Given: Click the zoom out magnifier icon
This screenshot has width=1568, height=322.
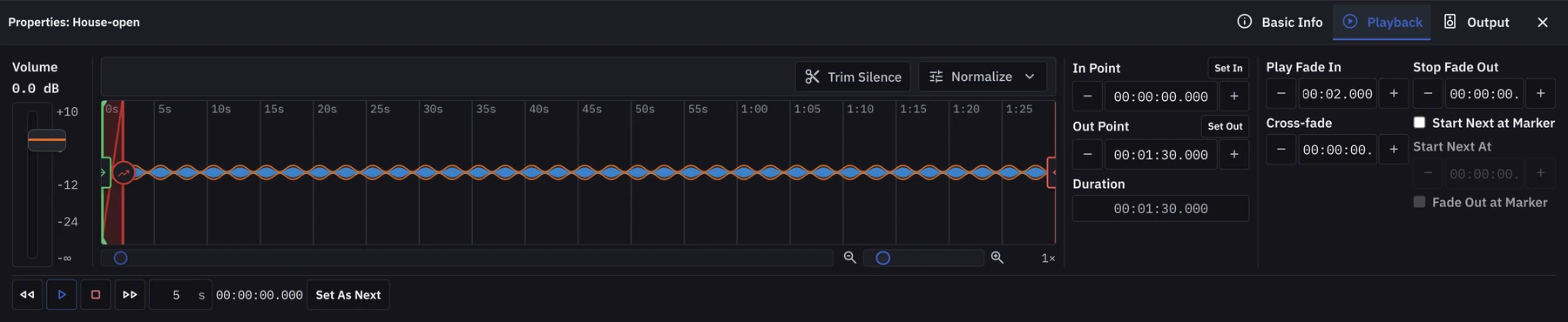Looking at the screenshot, I should pos(850,258).
